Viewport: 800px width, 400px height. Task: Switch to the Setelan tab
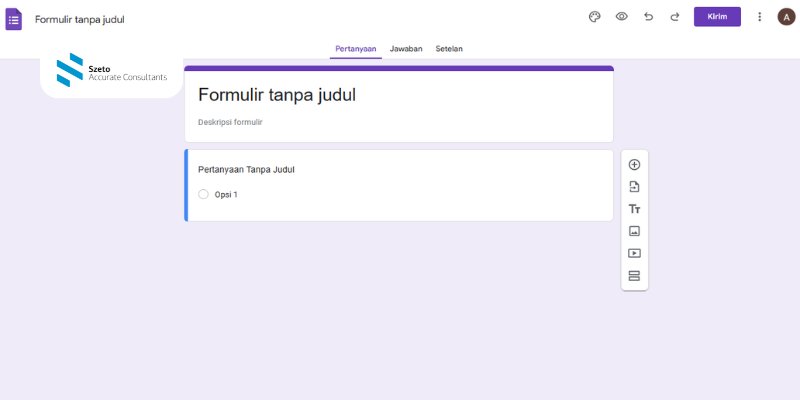pos(449,49)
